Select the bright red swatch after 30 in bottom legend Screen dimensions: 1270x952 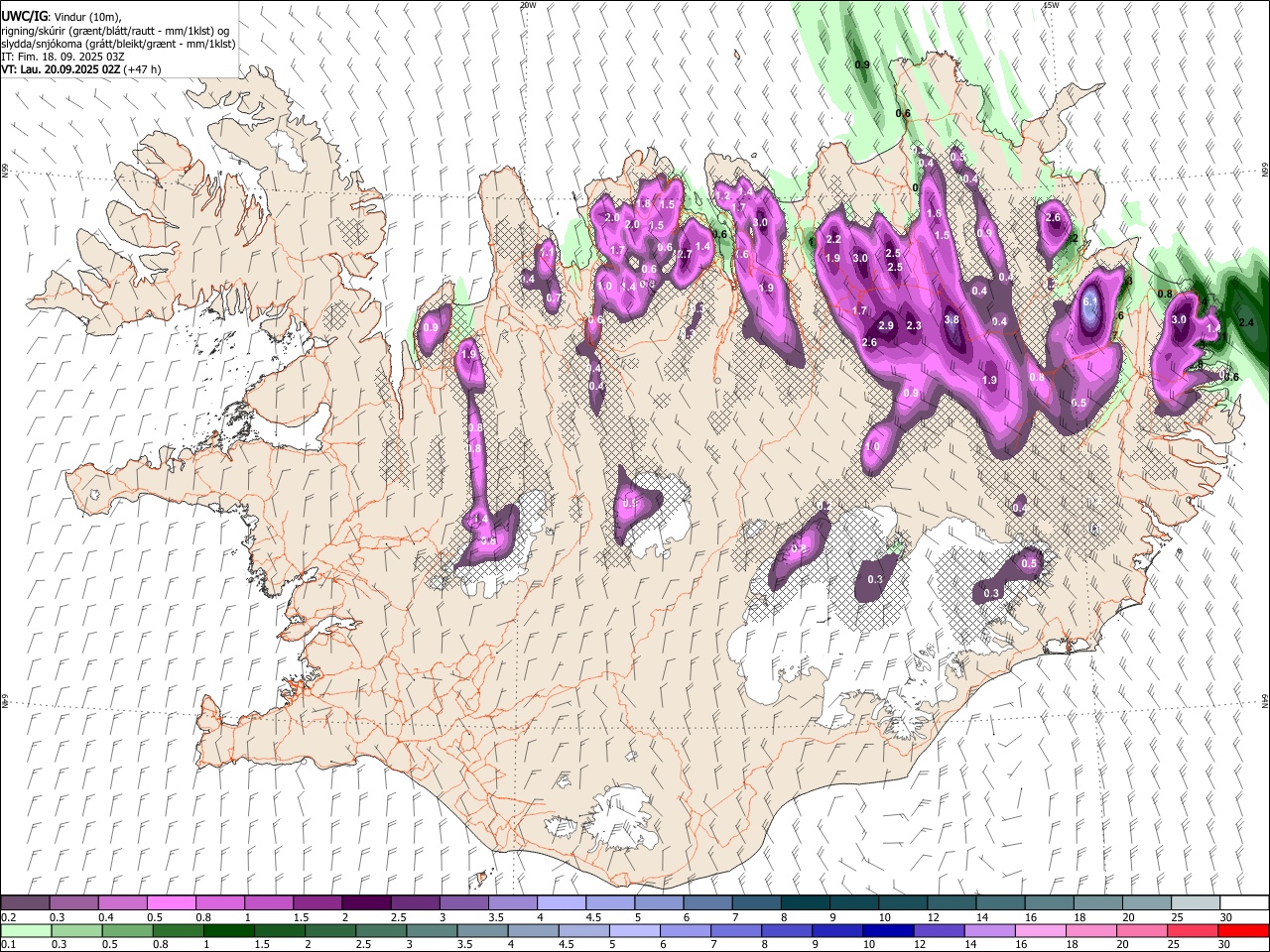pos(1242,930)
